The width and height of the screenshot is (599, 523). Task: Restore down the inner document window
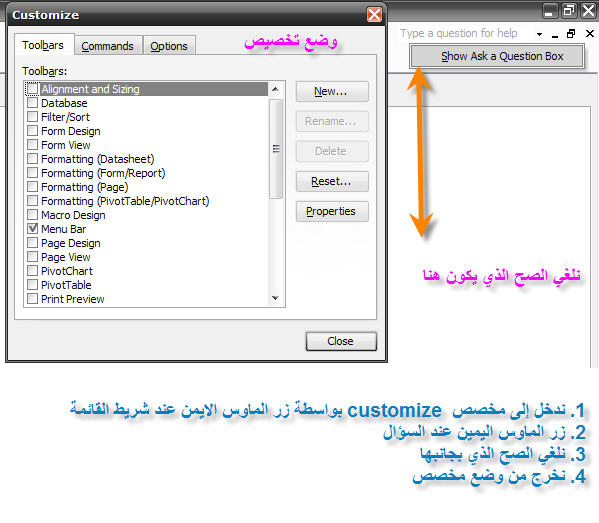tap(571, 34)
